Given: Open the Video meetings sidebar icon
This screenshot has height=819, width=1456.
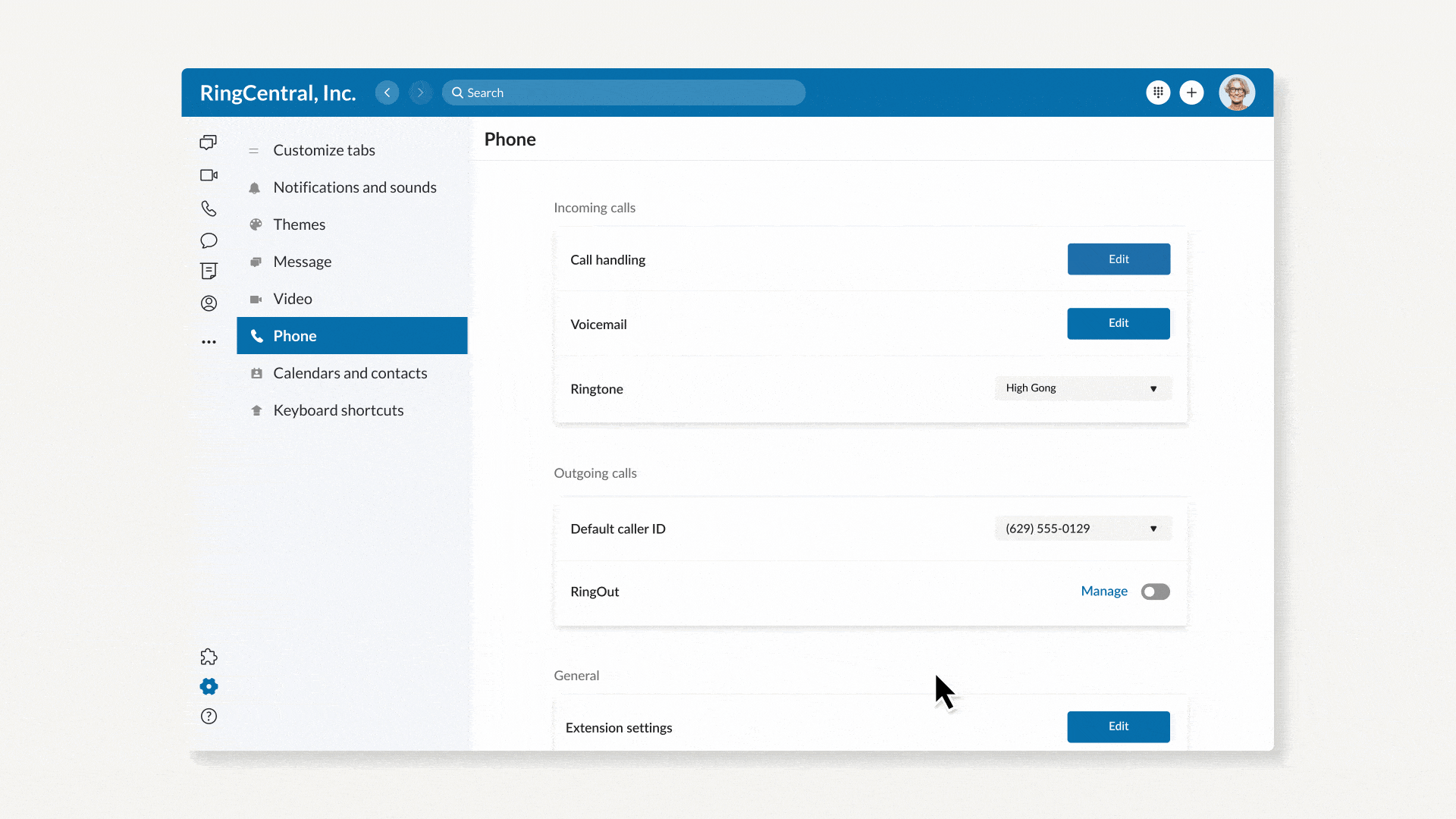Looking at the screenshot, I should point(209,175).
